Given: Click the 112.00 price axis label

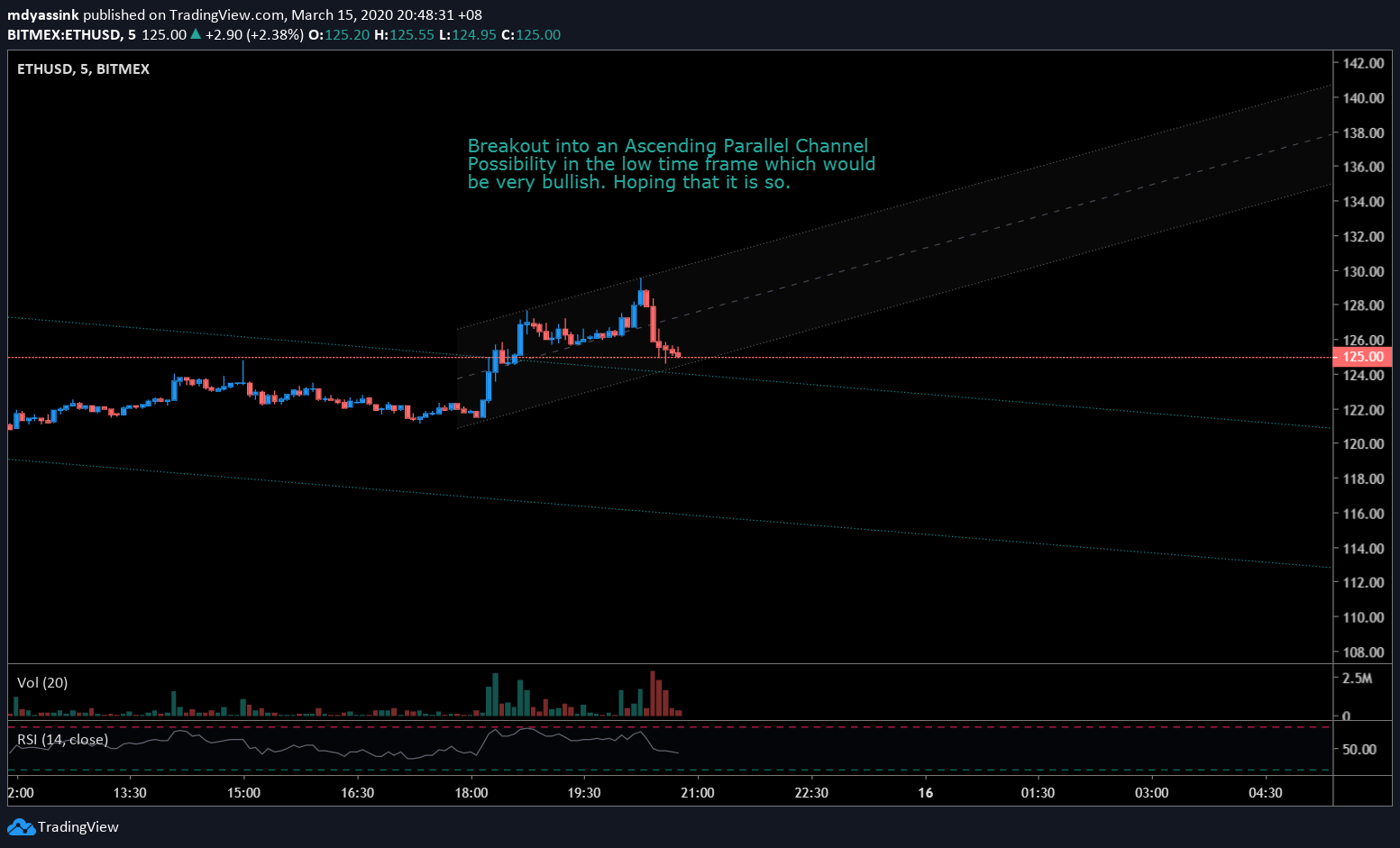Looking at the screenshot, I should (x=1363, y=582).
